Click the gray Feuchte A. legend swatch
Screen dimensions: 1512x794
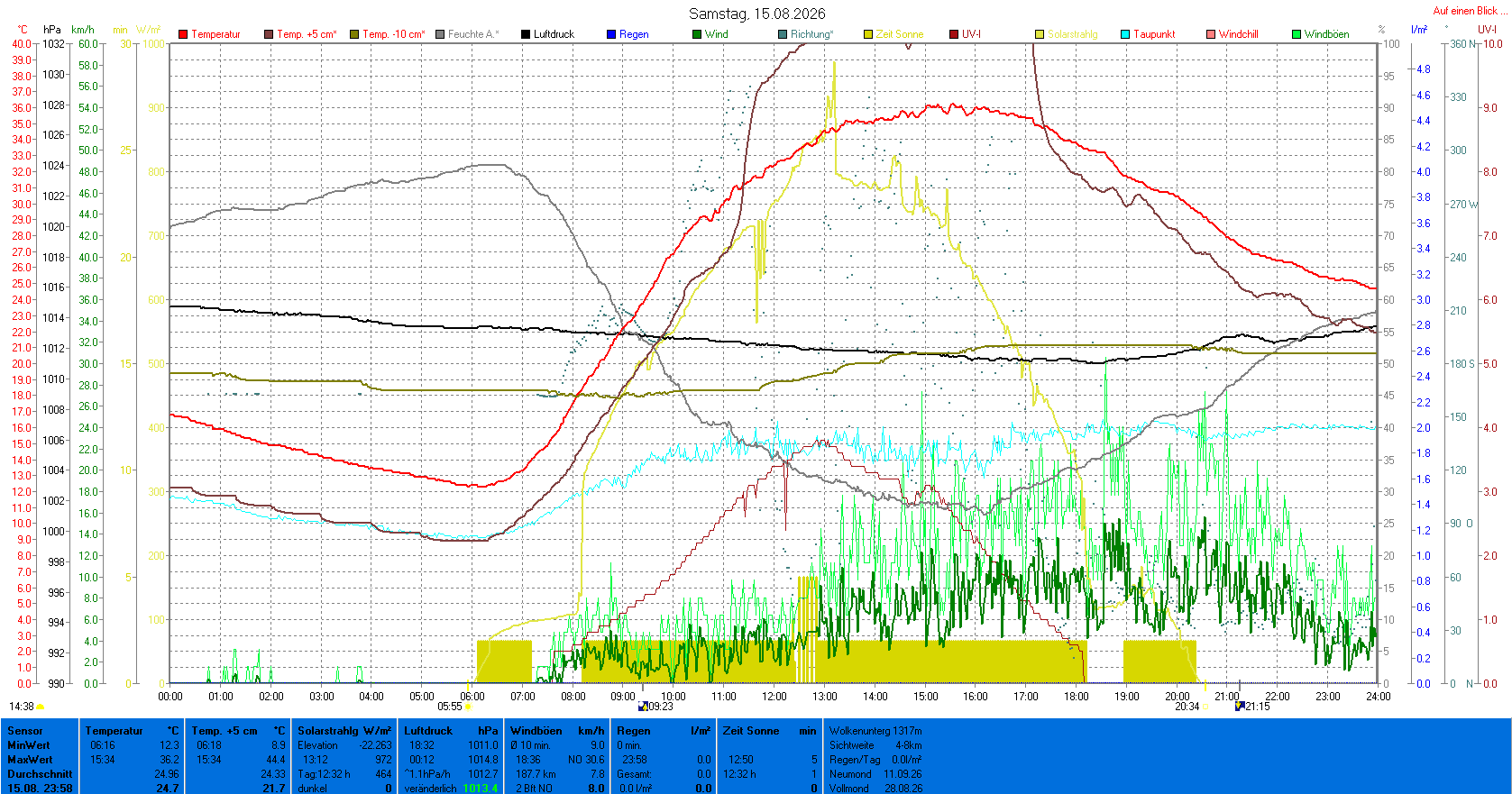[440, 34]
